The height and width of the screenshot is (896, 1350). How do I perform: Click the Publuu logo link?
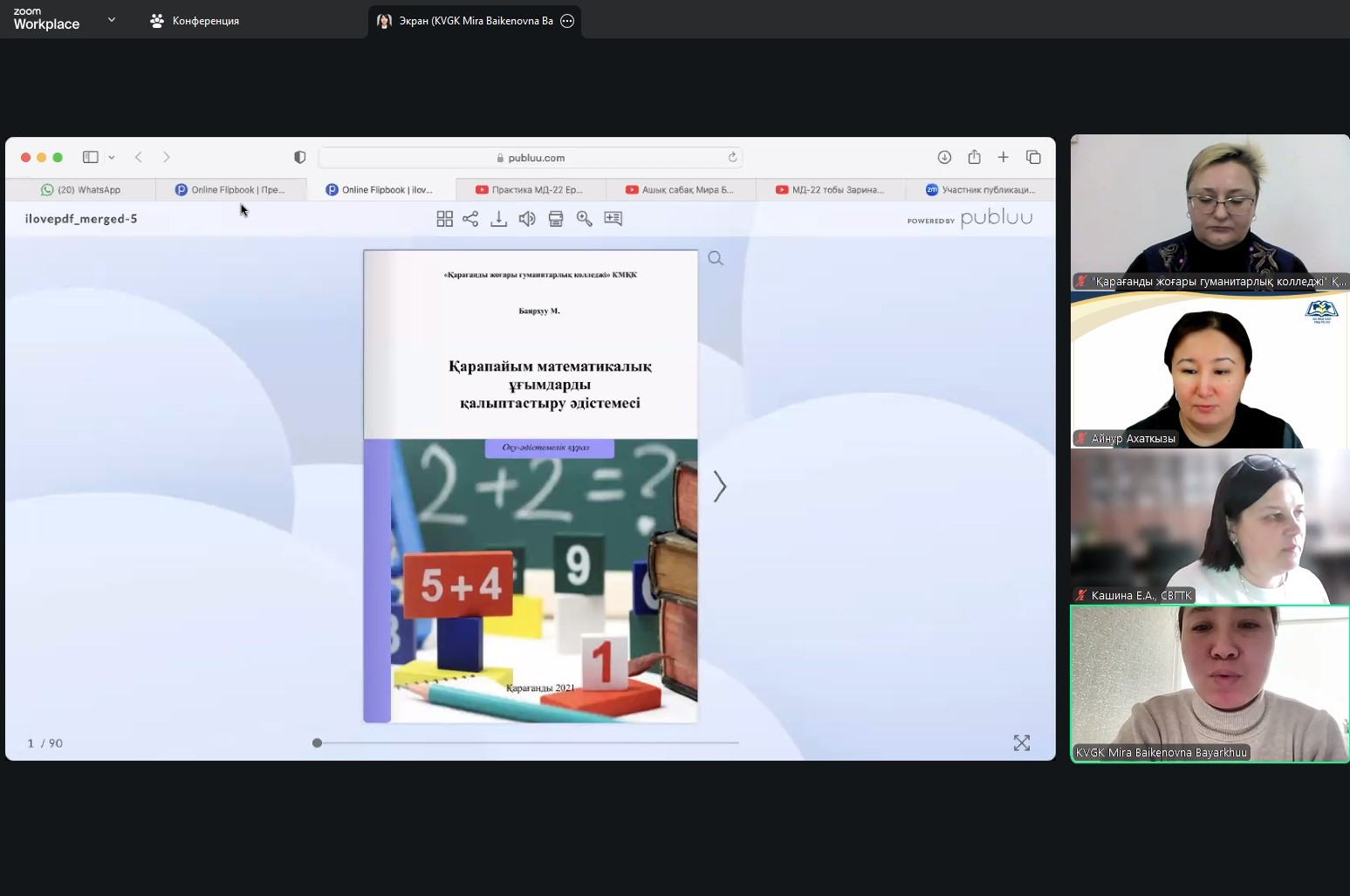(x=996, y=218)
